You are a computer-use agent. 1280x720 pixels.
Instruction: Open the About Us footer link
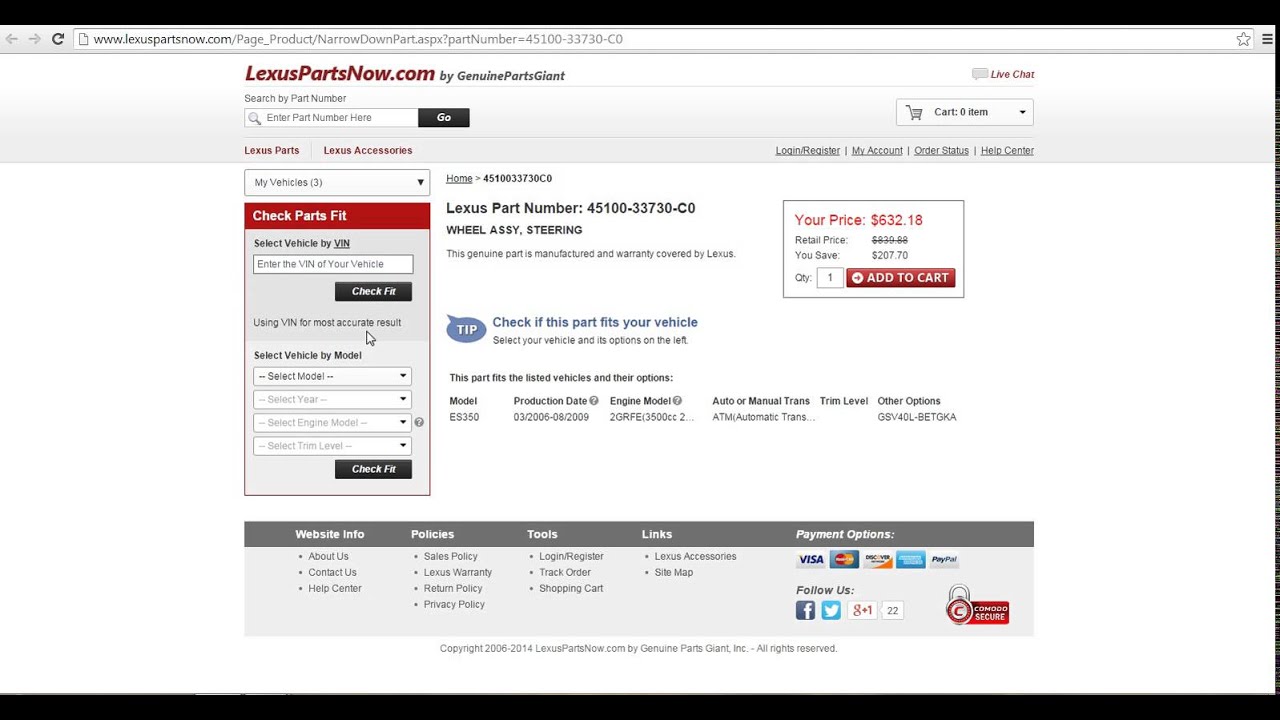click(x=328, y=557)
